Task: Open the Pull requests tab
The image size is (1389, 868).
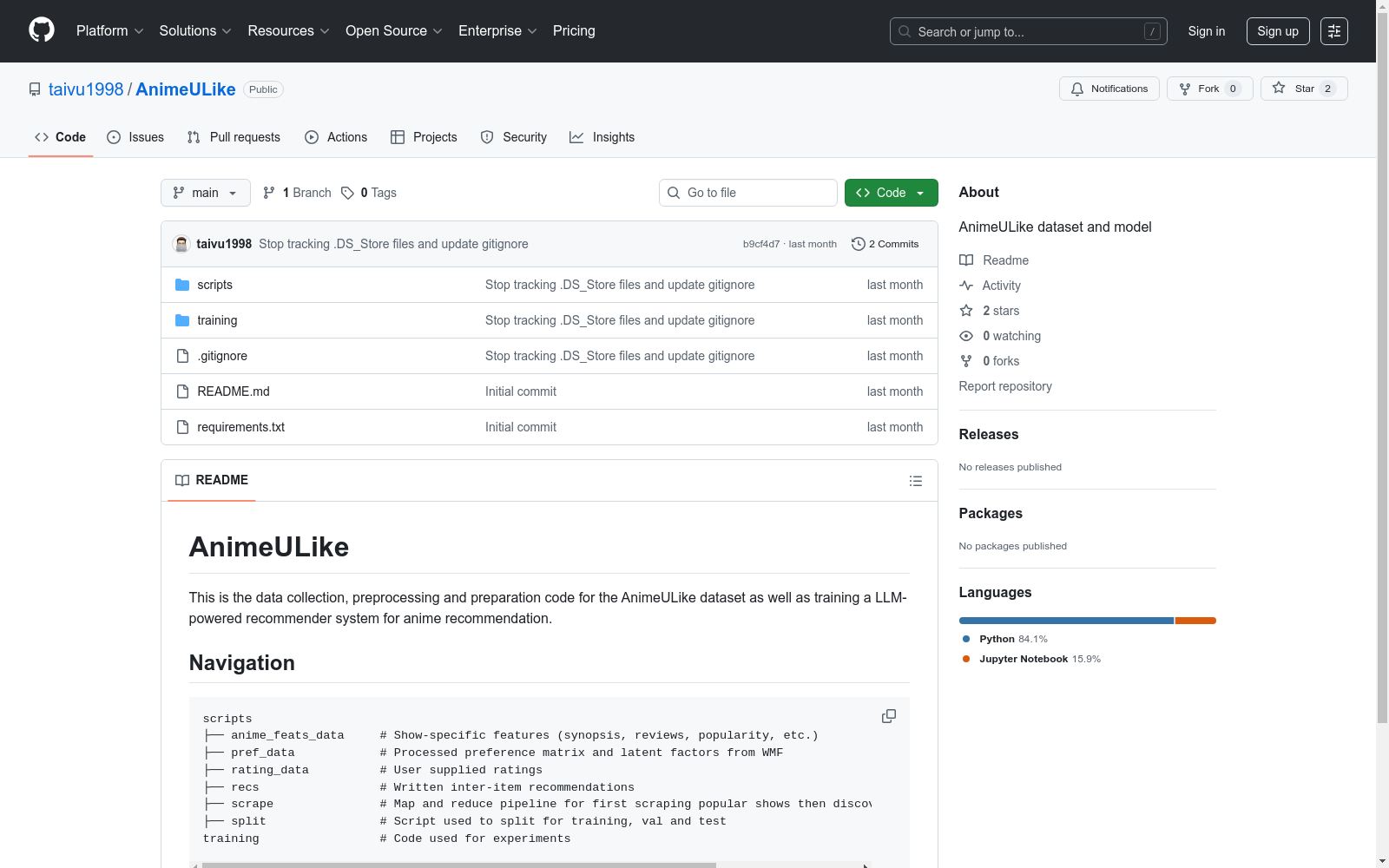Action: (234, 137)
